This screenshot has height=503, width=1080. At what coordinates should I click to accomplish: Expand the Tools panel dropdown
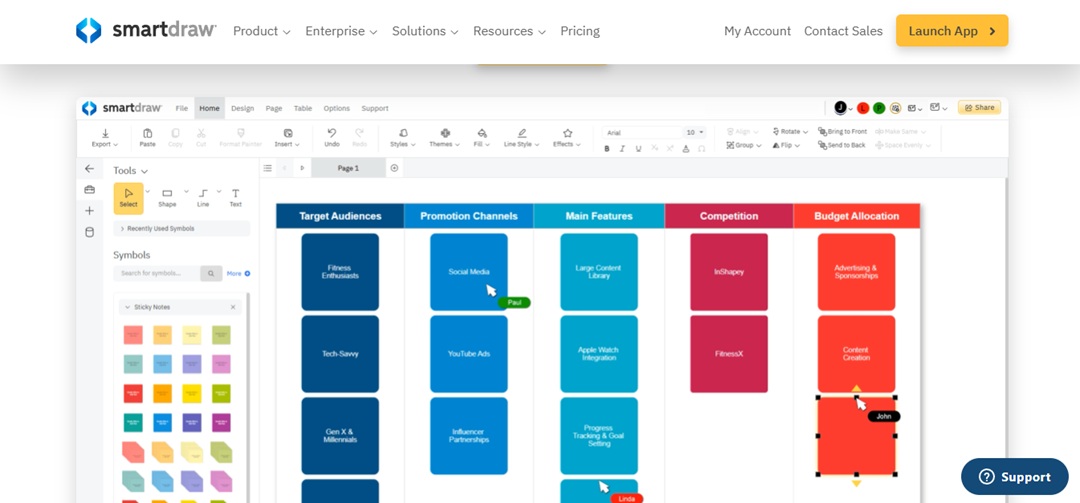[131, 170]
